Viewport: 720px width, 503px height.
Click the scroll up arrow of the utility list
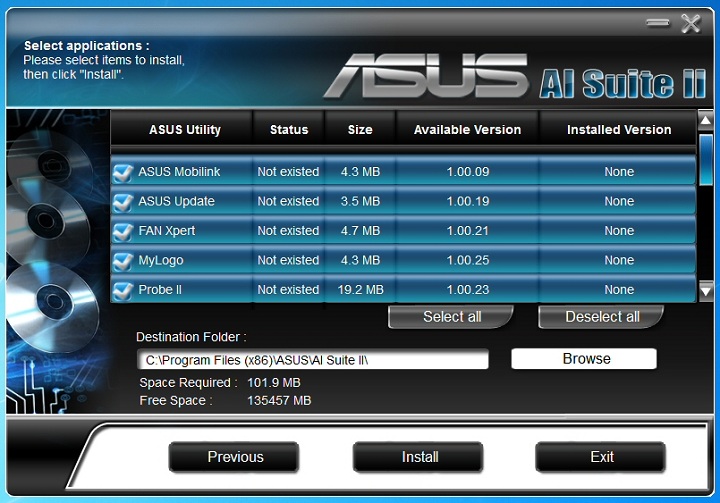(x=706, y=120)
